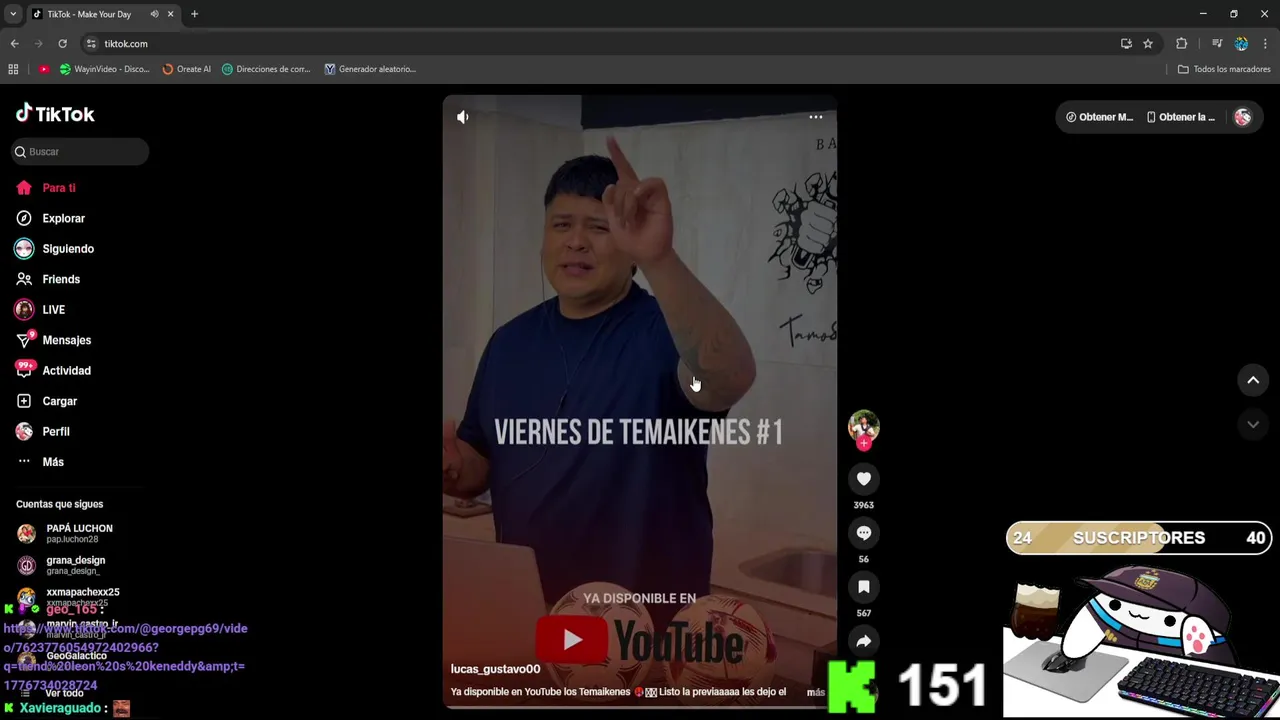1280x720 pixels.
Task: Reload the tiktok.com page
Action: click(x=62, y=44)
